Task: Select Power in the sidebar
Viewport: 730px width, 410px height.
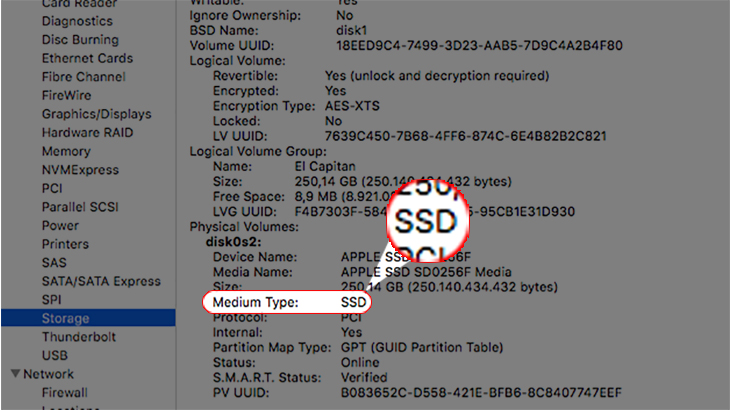Action: [60, 226]
